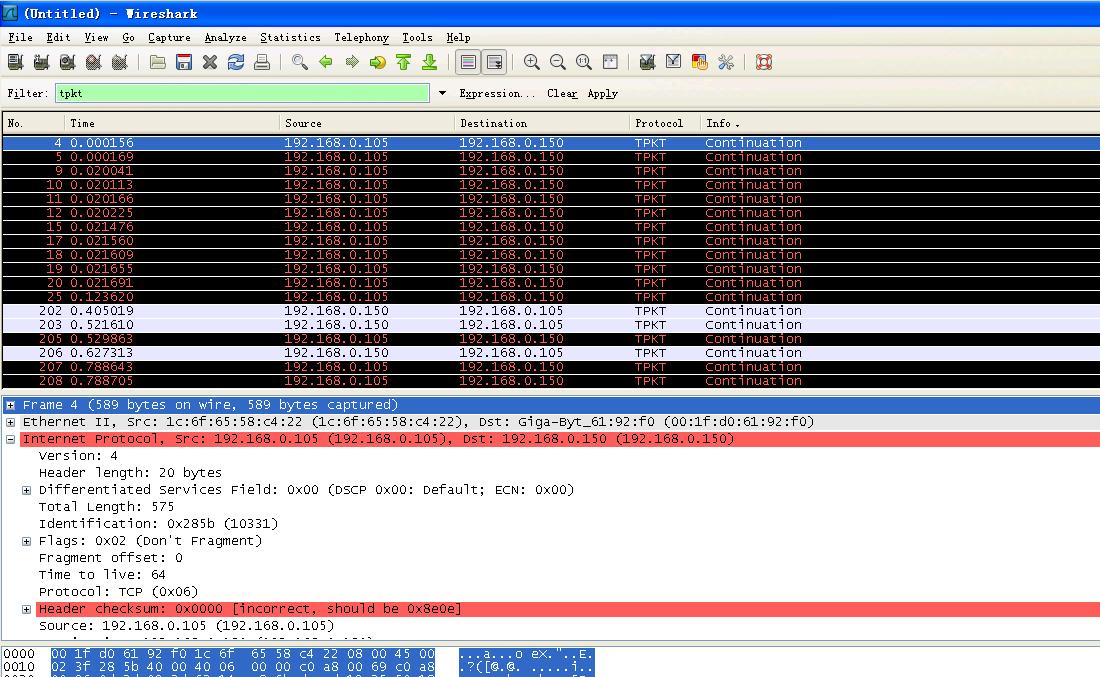Apply the display filter

(x=603, y=93)
